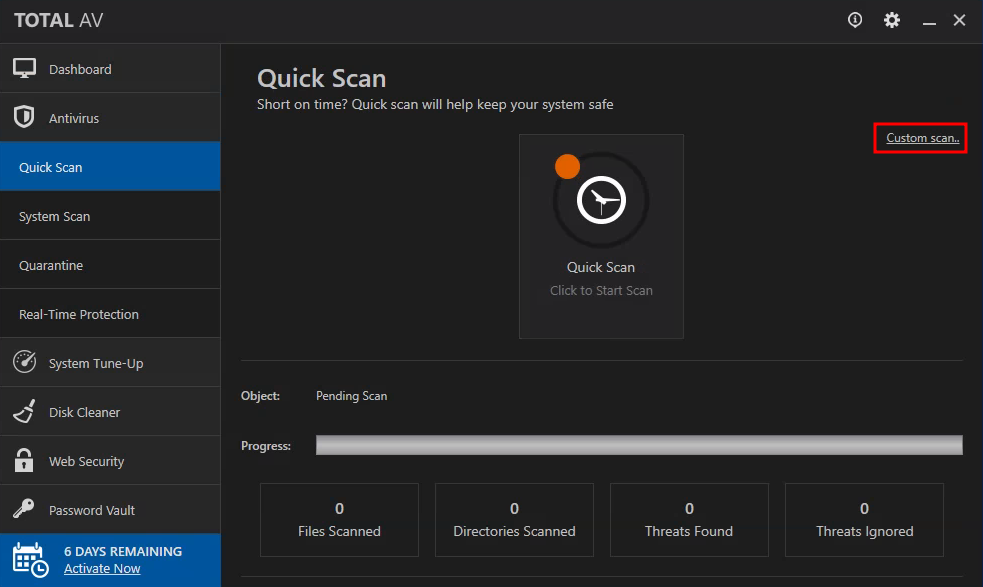Select Quick Scan in the sidebar
983x587 pixels.
[x=110, y=167]
